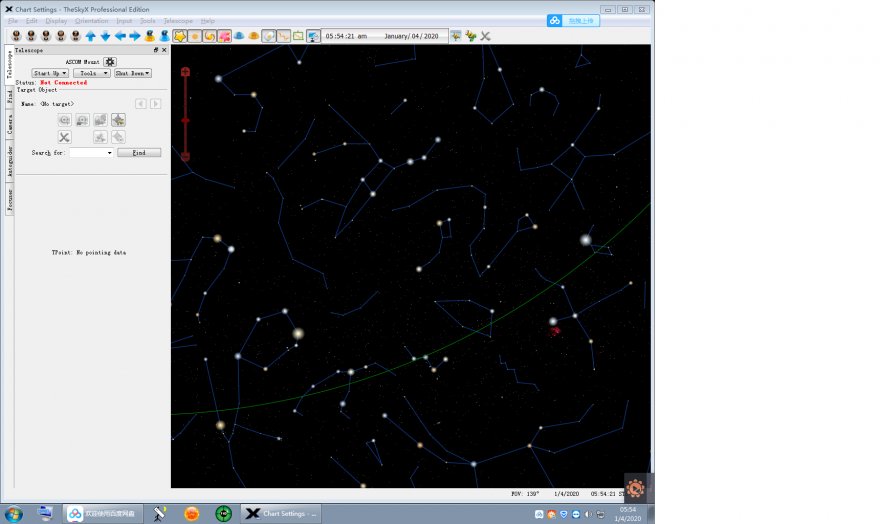Select the Telescope vertical tab
Viewport: 880px width, 524px height.
10,65
